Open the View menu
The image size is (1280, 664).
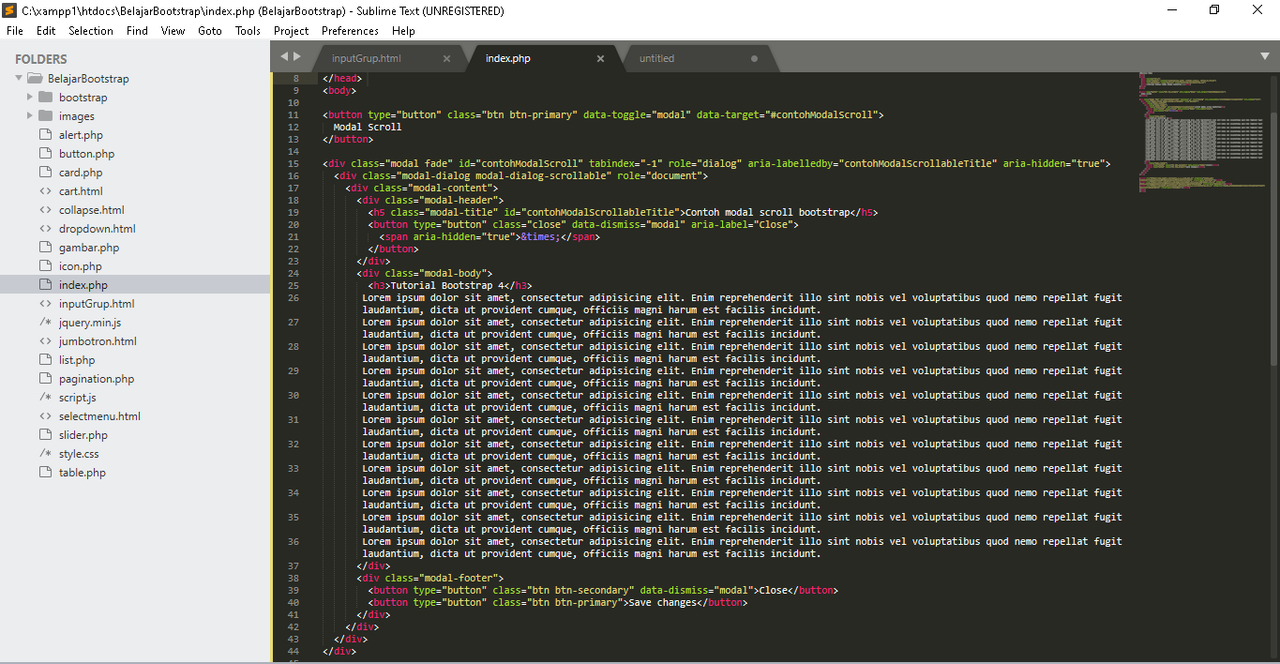click(173, 31)
